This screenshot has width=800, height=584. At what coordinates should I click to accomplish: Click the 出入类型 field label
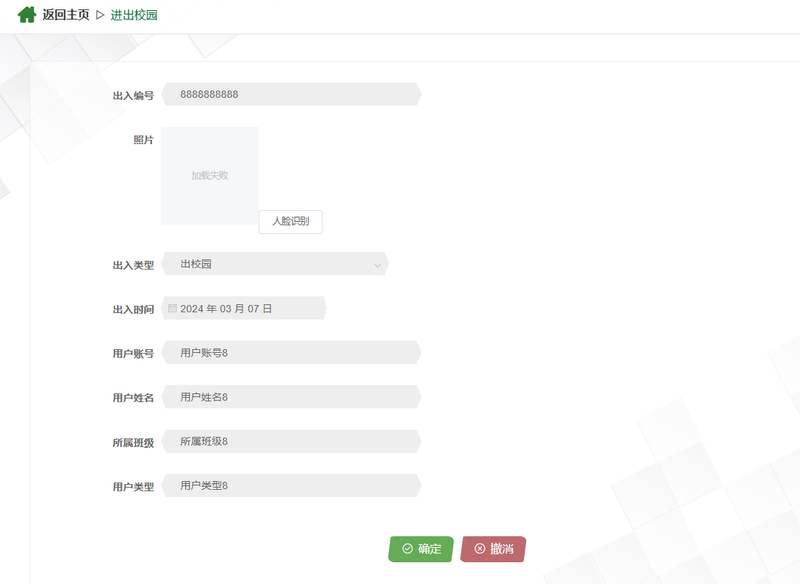point(133,265)
